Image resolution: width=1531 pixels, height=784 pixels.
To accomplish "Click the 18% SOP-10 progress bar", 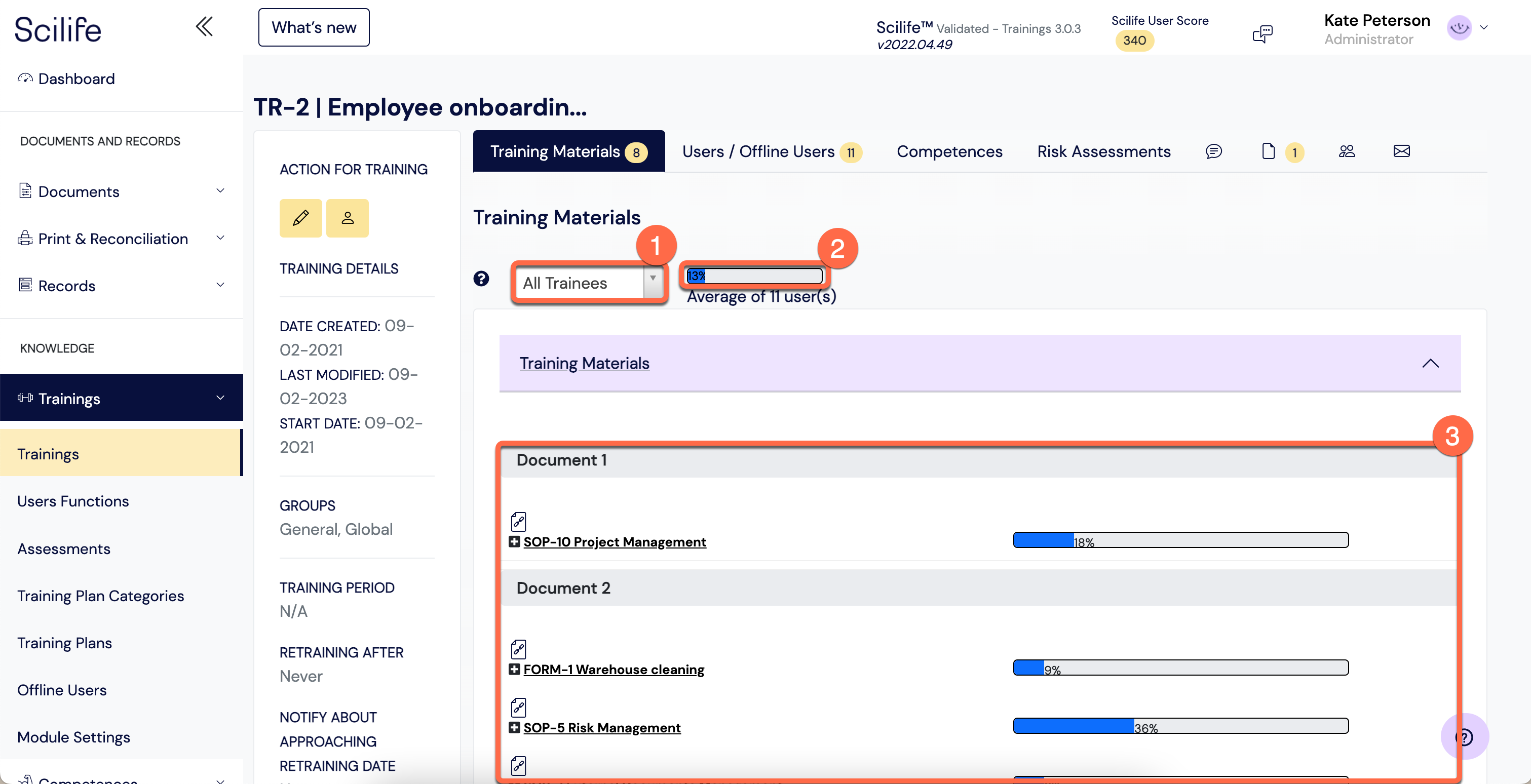I will (1180, 540).
